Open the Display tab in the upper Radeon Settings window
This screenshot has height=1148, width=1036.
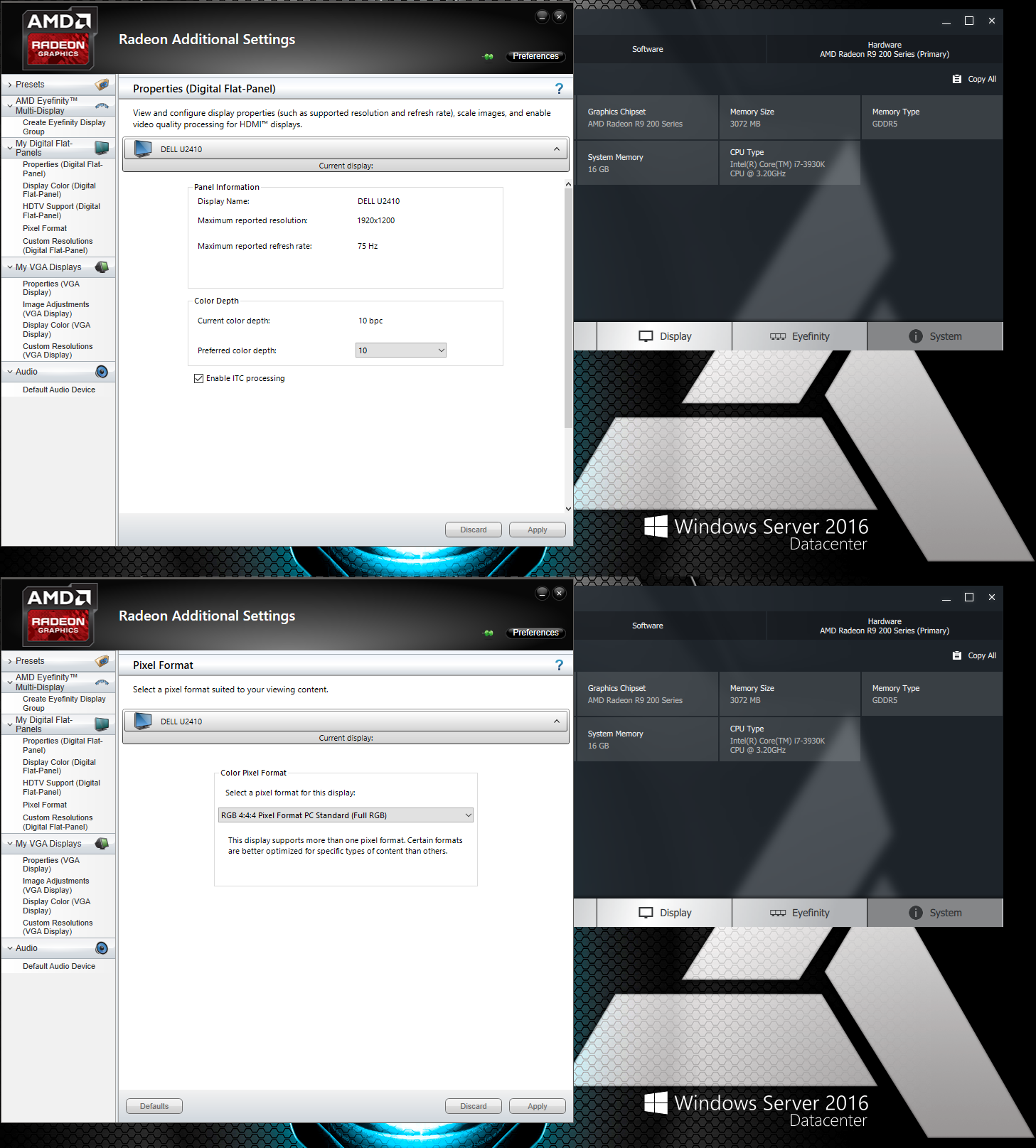pos(665,336)
